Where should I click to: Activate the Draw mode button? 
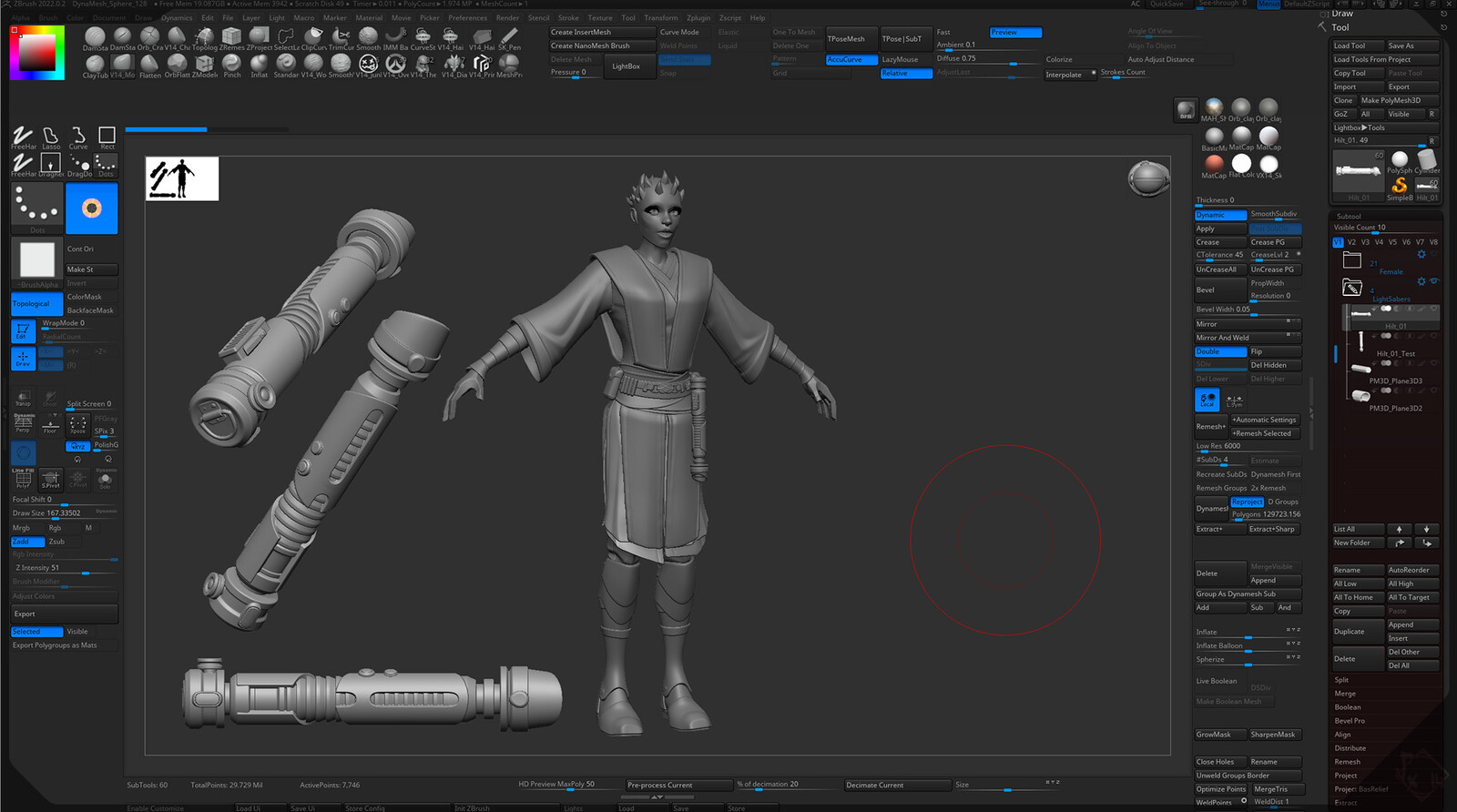click(23, 359)
